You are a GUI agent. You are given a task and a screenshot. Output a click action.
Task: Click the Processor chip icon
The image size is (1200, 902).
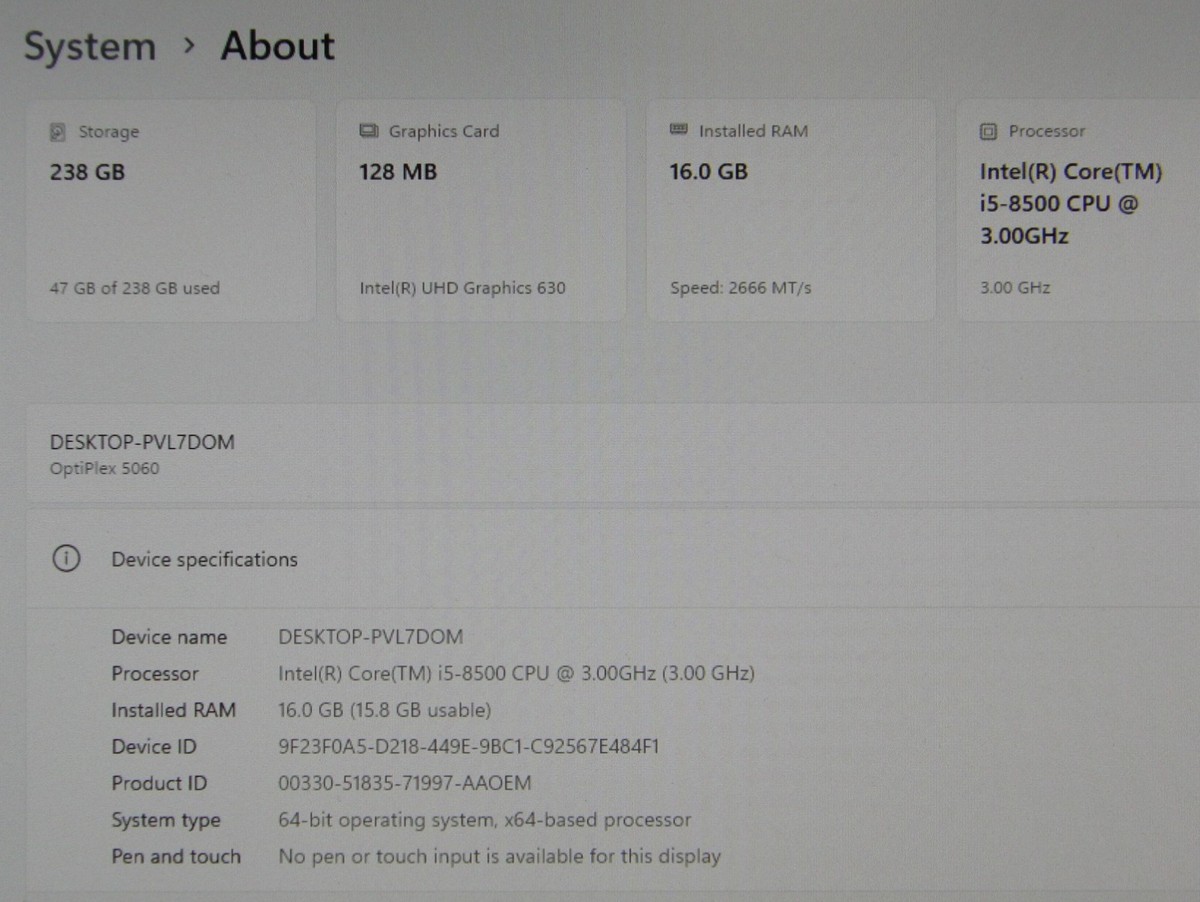point(989,131)
